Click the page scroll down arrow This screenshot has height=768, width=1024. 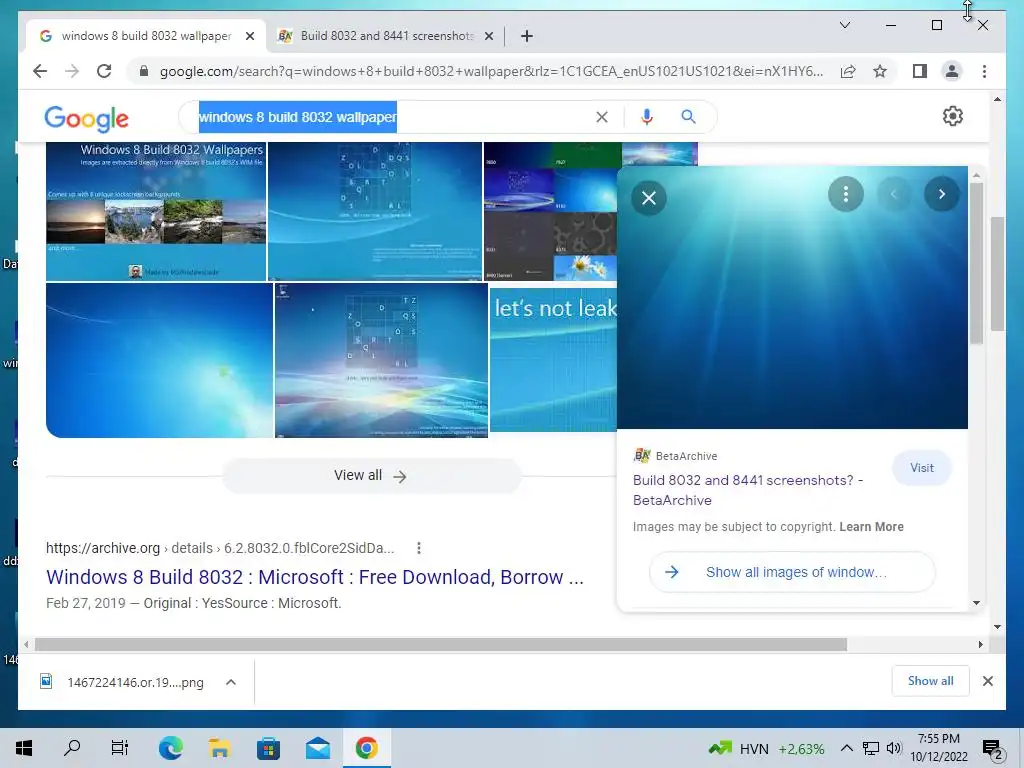[997, 627]
